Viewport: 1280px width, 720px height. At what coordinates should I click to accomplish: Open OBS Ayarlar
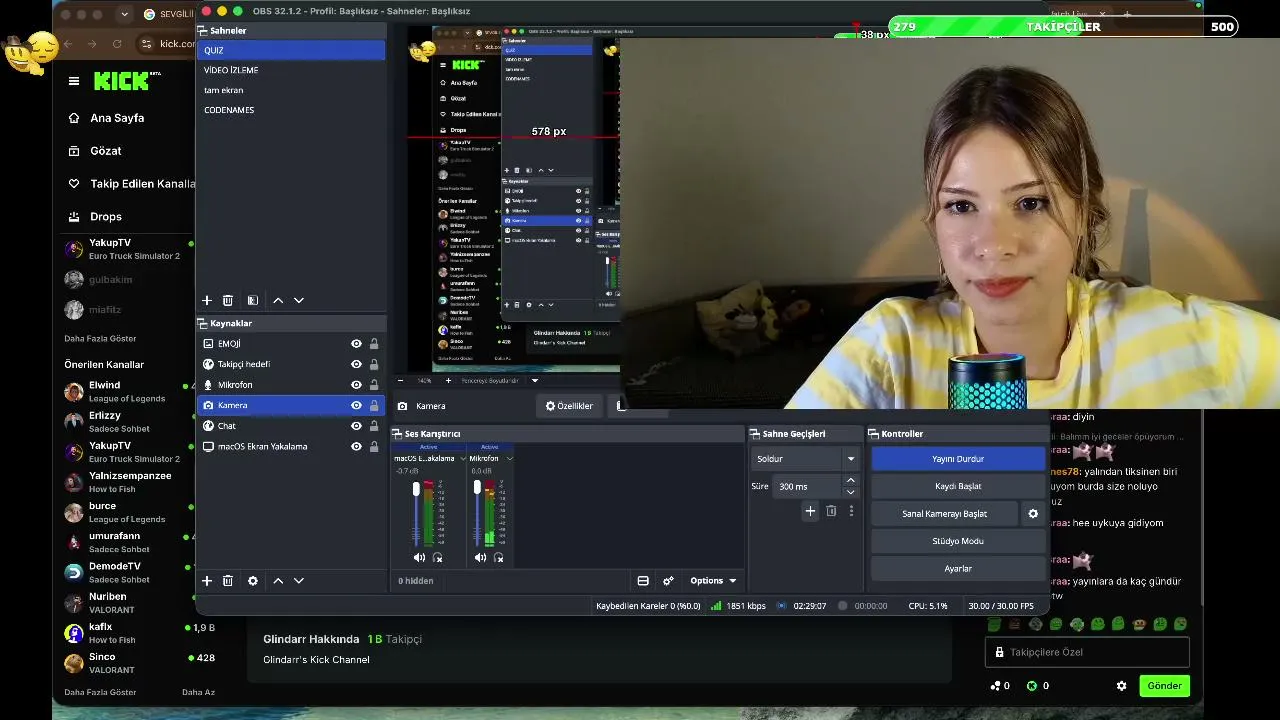click(958, 569)
